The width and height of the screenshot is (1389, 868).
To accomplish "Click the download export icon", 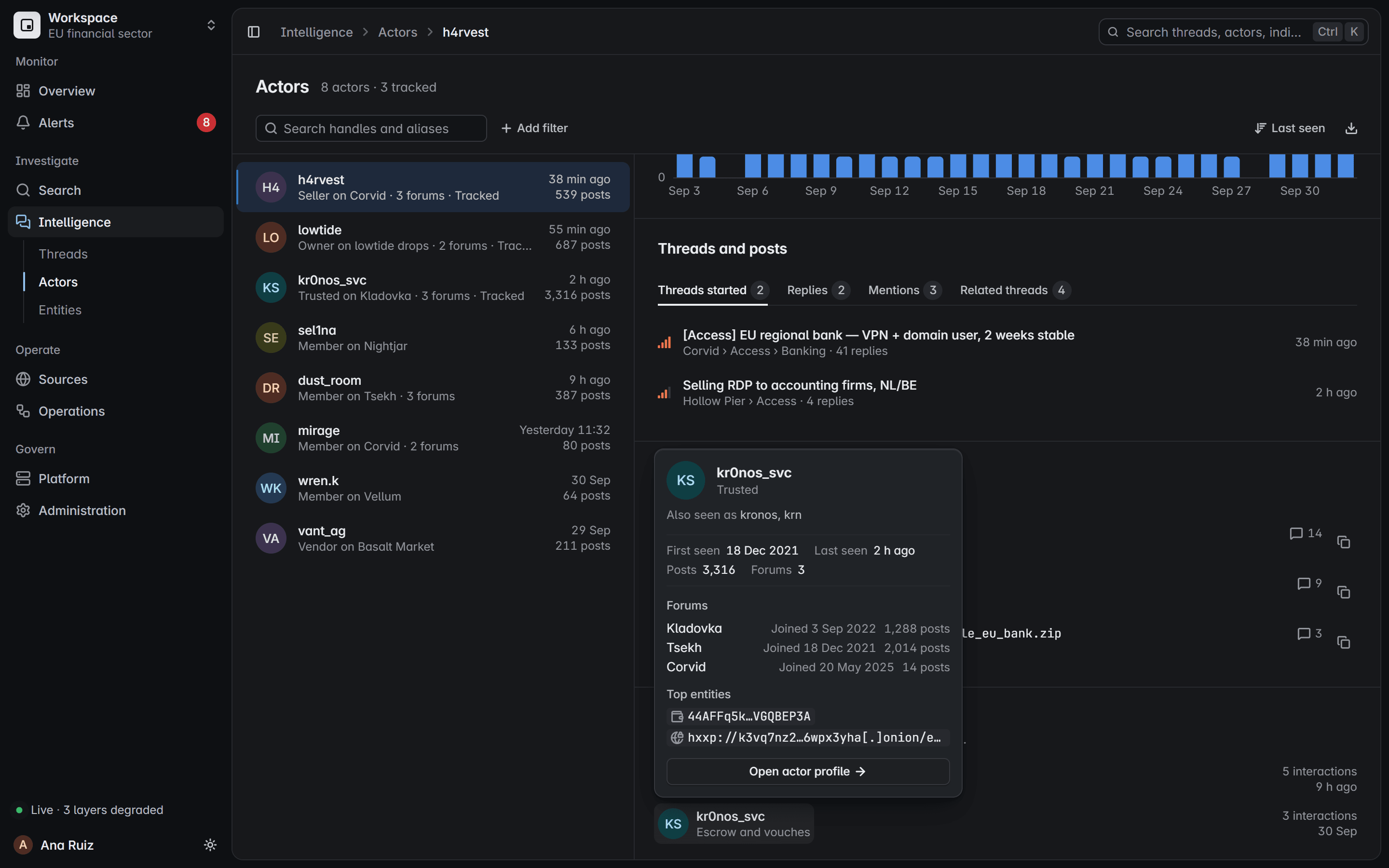I will pos(1351,128).
